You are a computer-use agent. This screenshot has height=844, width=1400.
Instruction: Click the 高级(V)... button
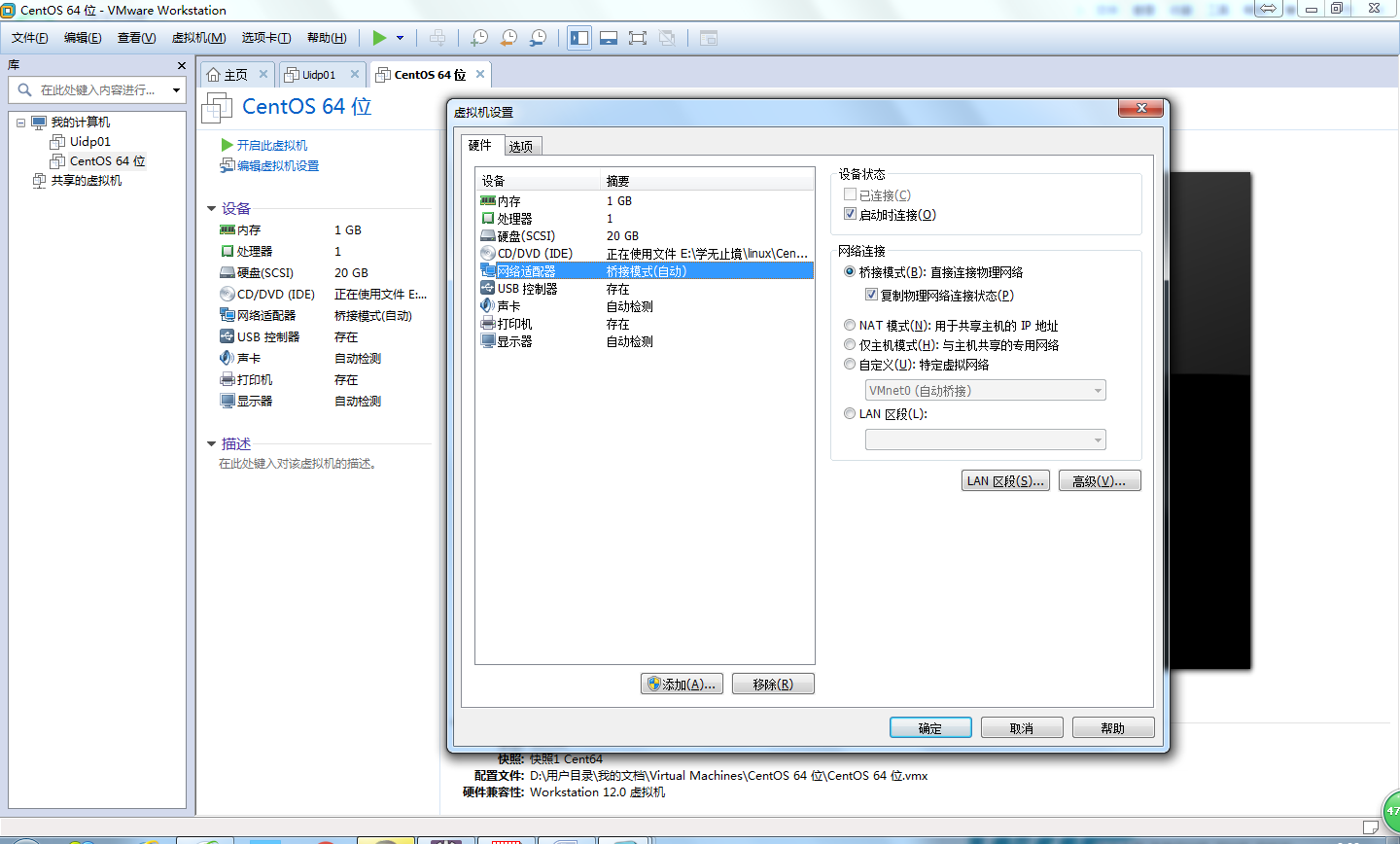[x=1100, y=480]
